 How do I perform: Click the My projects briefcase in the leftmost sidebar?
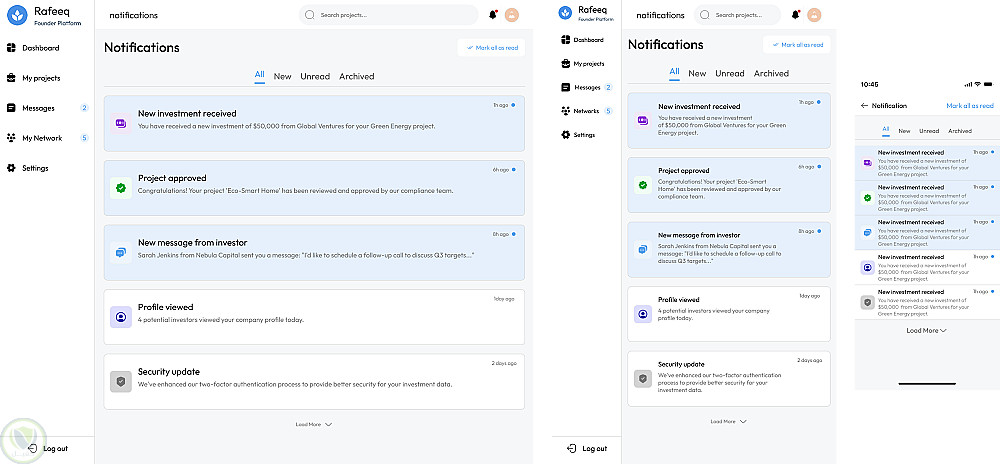click(x=12, y=78)
